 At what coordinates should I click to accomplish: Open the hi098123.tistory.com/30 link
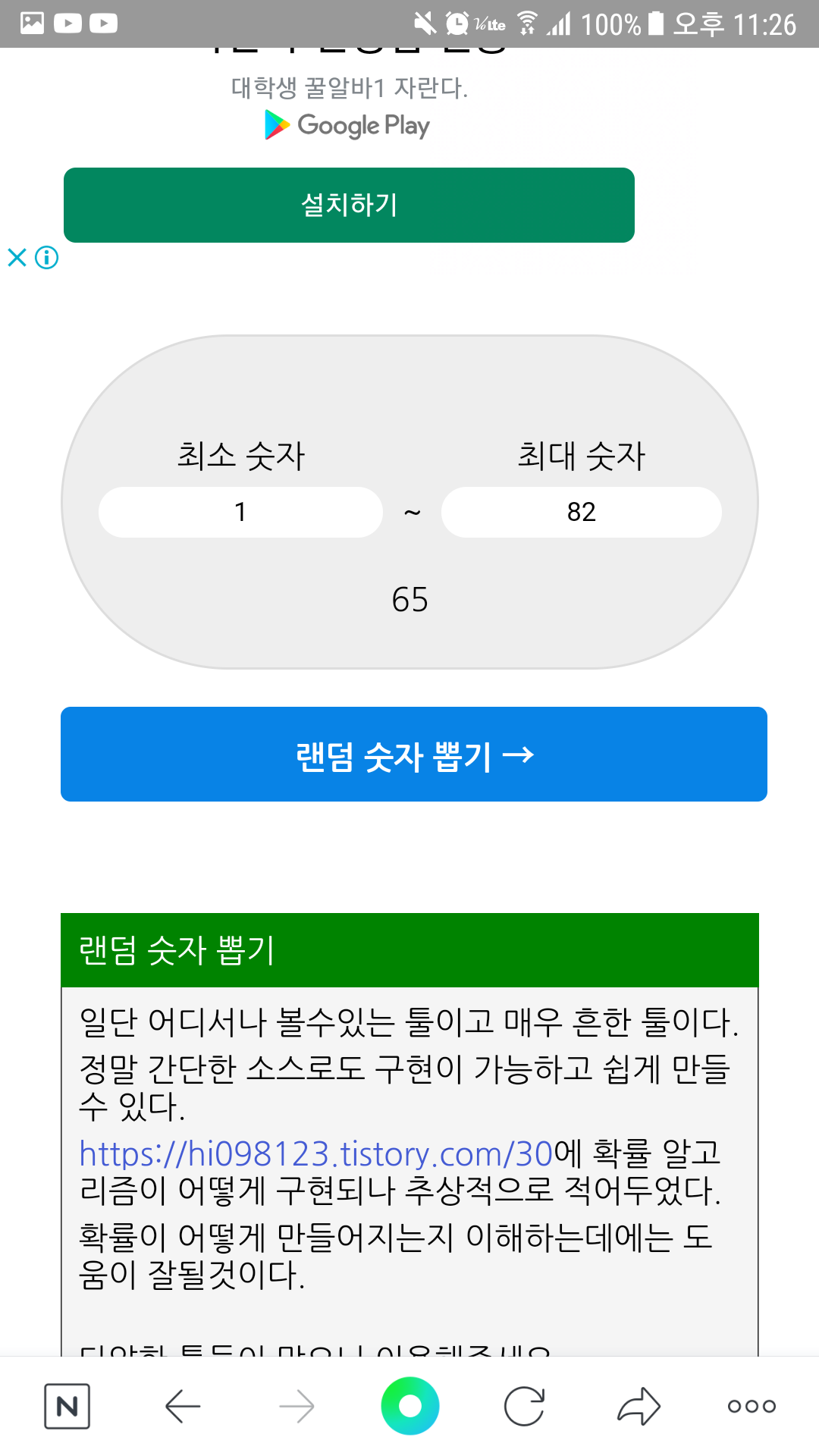pyautogui.click(x=316, y=1153)
